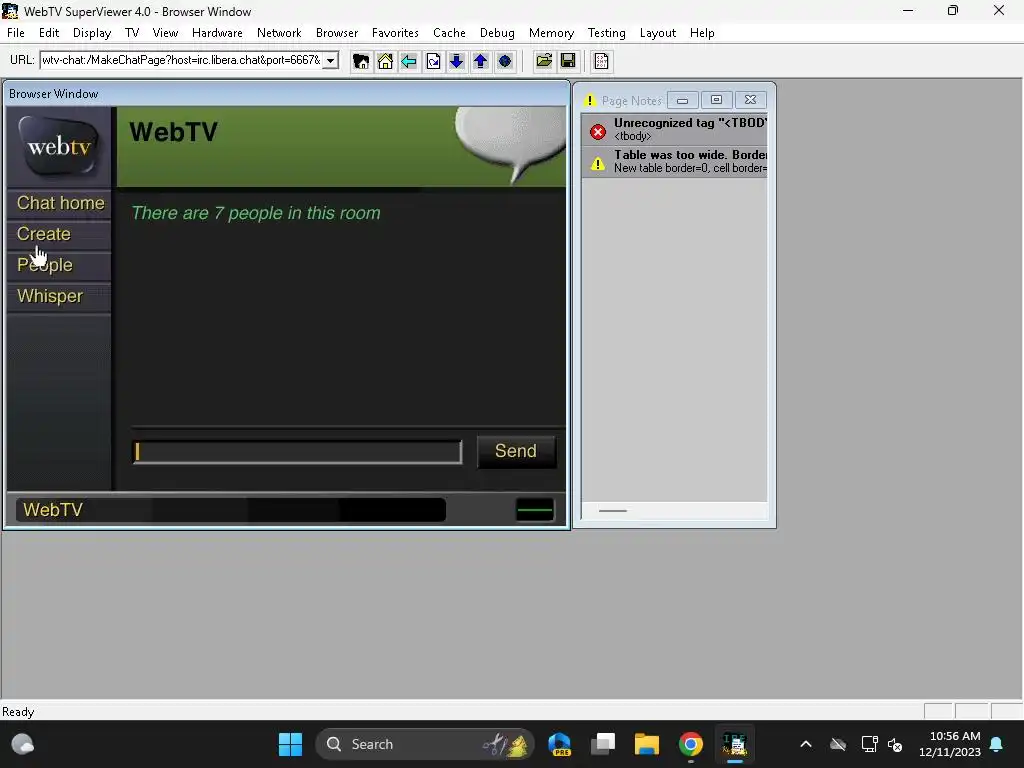1024x768 pixels.
Task: Click 'There are 7 people in this room'
Action: pos(255,213)
